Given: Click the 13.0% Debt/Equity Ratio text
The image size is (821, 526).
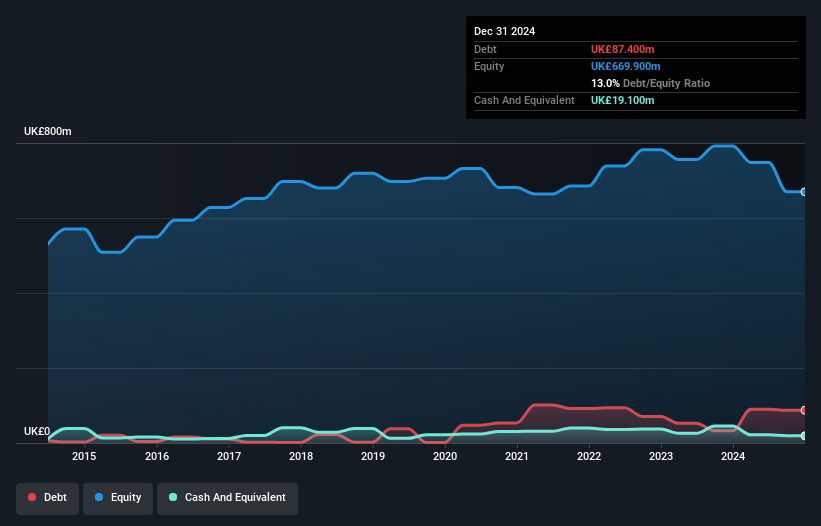Looking at the screenshot, I should [x=650, y=83].
